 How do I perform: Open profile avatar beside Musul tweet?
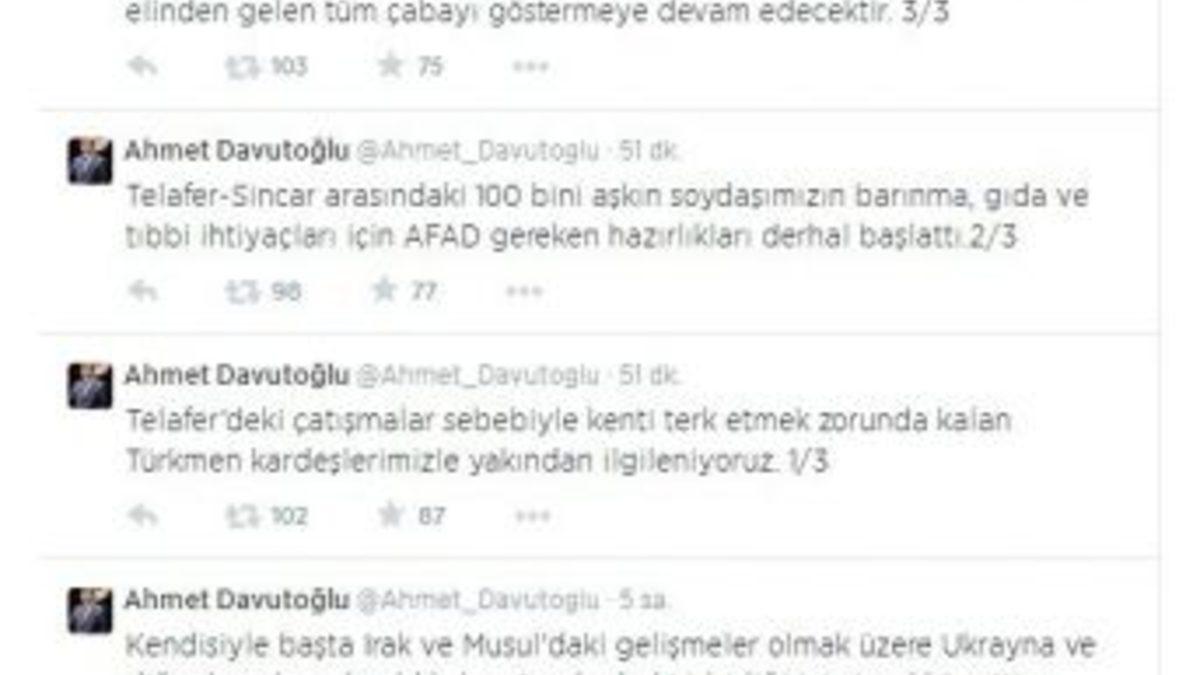click(90, 610)
